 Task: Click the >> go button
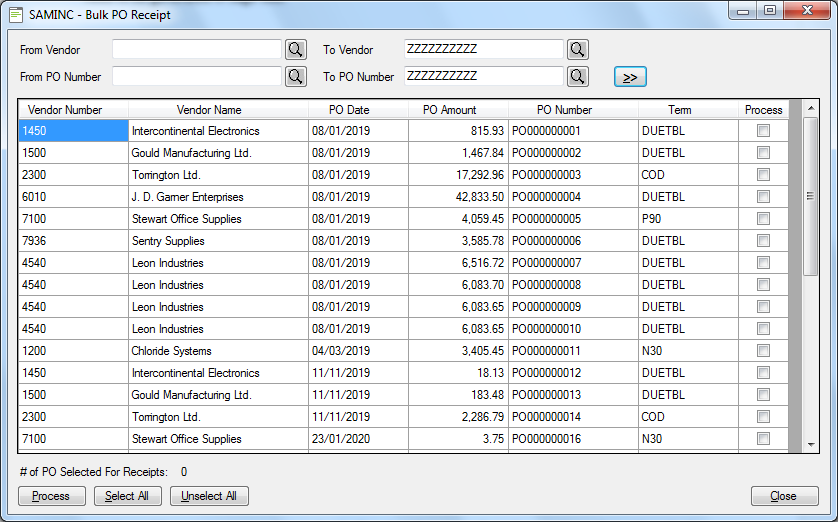coord(630,77)
